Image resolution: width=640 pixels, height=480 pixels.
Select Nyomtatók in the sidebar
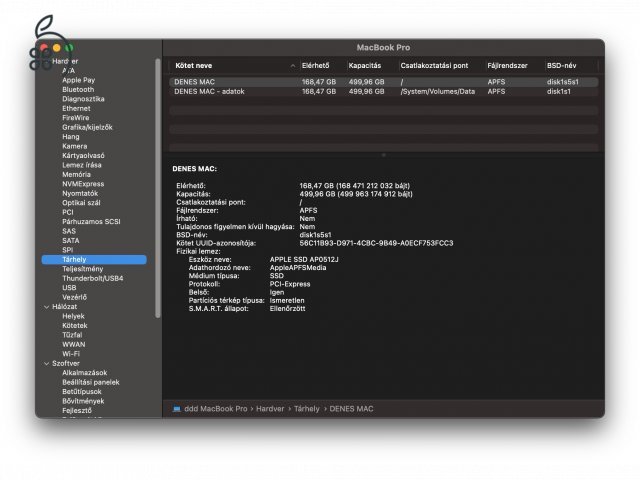point(80,193)
